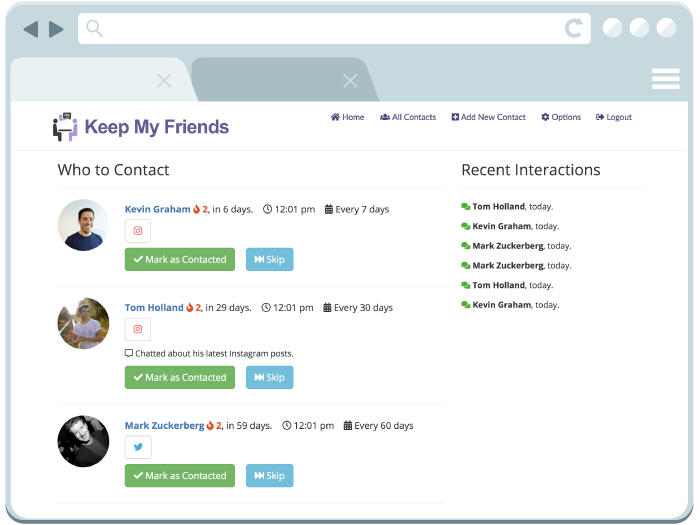Open the browser hamburger menu

(665, 79)
